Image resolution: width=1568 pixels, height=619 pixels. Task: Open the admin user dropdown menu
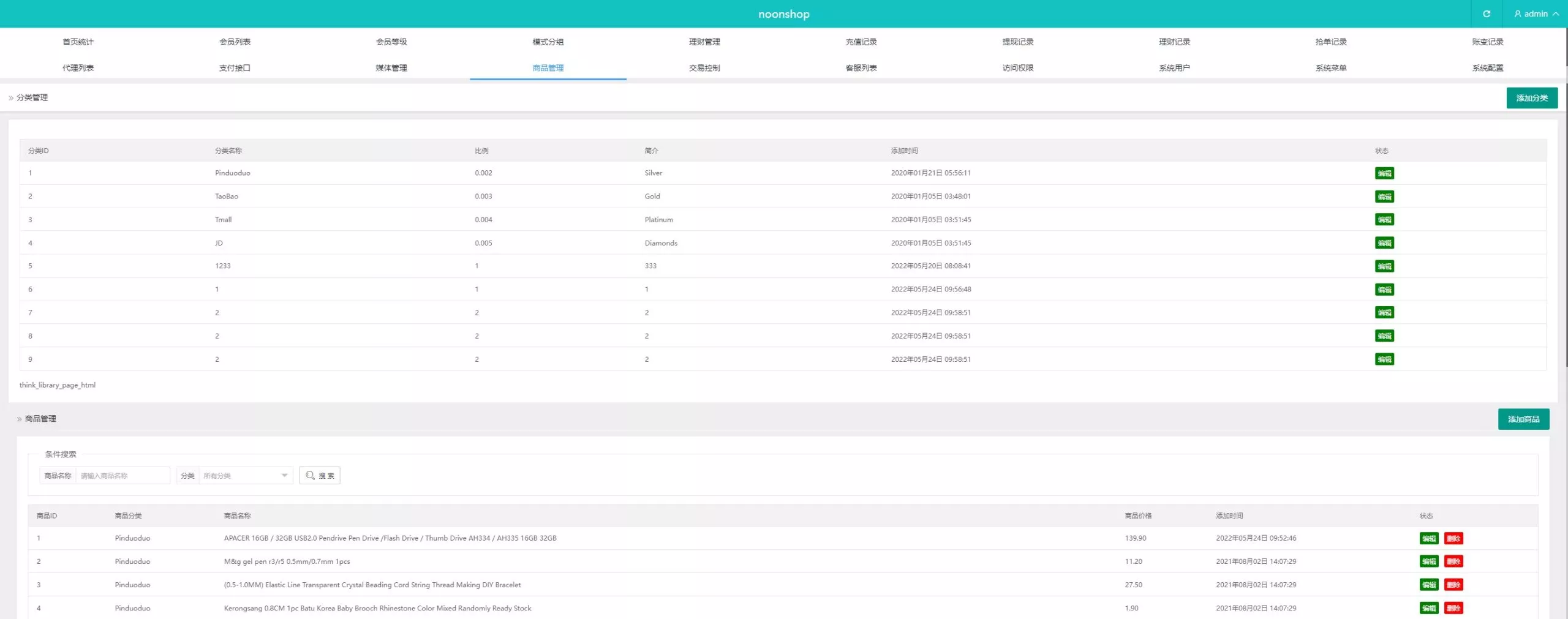coord(1536,13)
